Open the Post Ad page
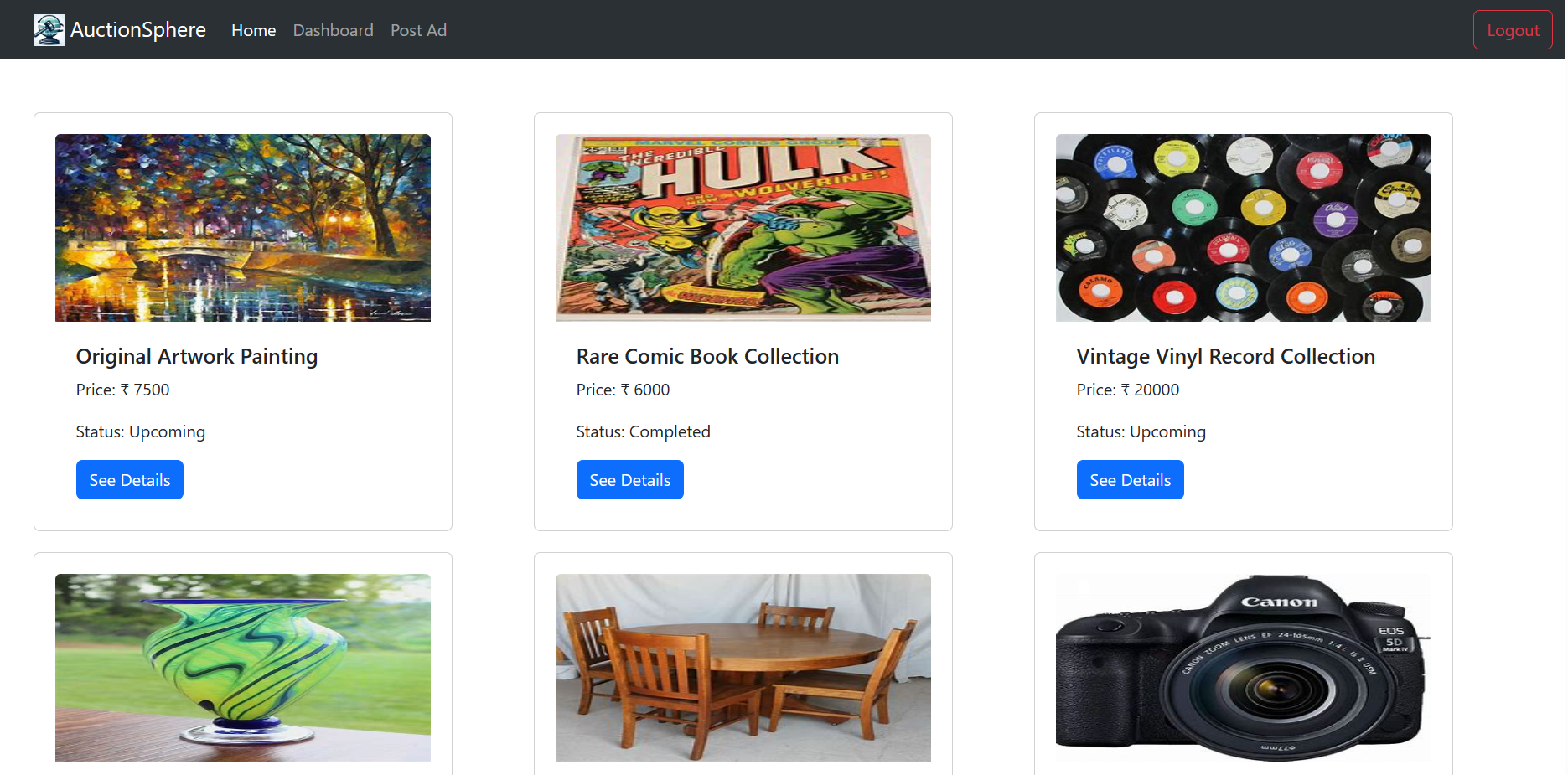The width and height of the screenshot is (1568, 775). point(418,30)
